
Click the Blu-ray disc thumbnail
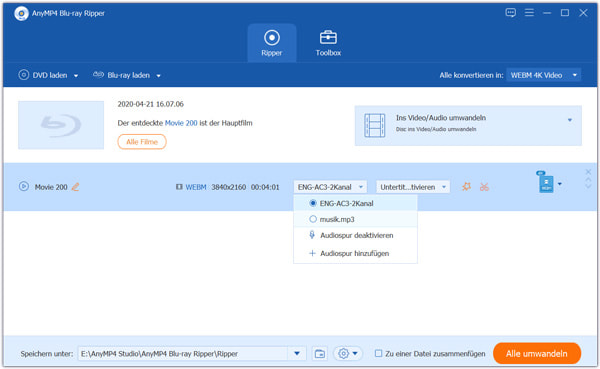tap(61, 125)
